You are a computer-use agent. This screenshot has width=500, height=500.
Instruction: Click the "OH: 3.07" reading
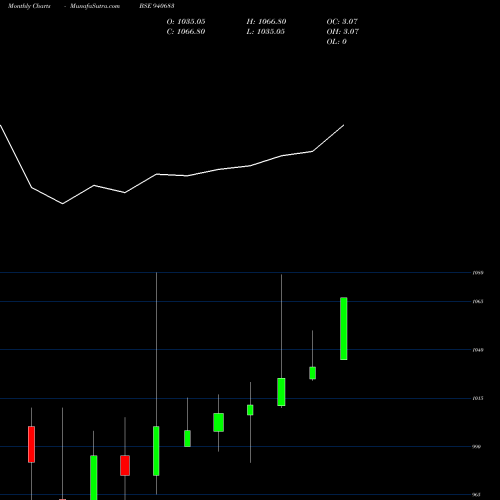343,32
